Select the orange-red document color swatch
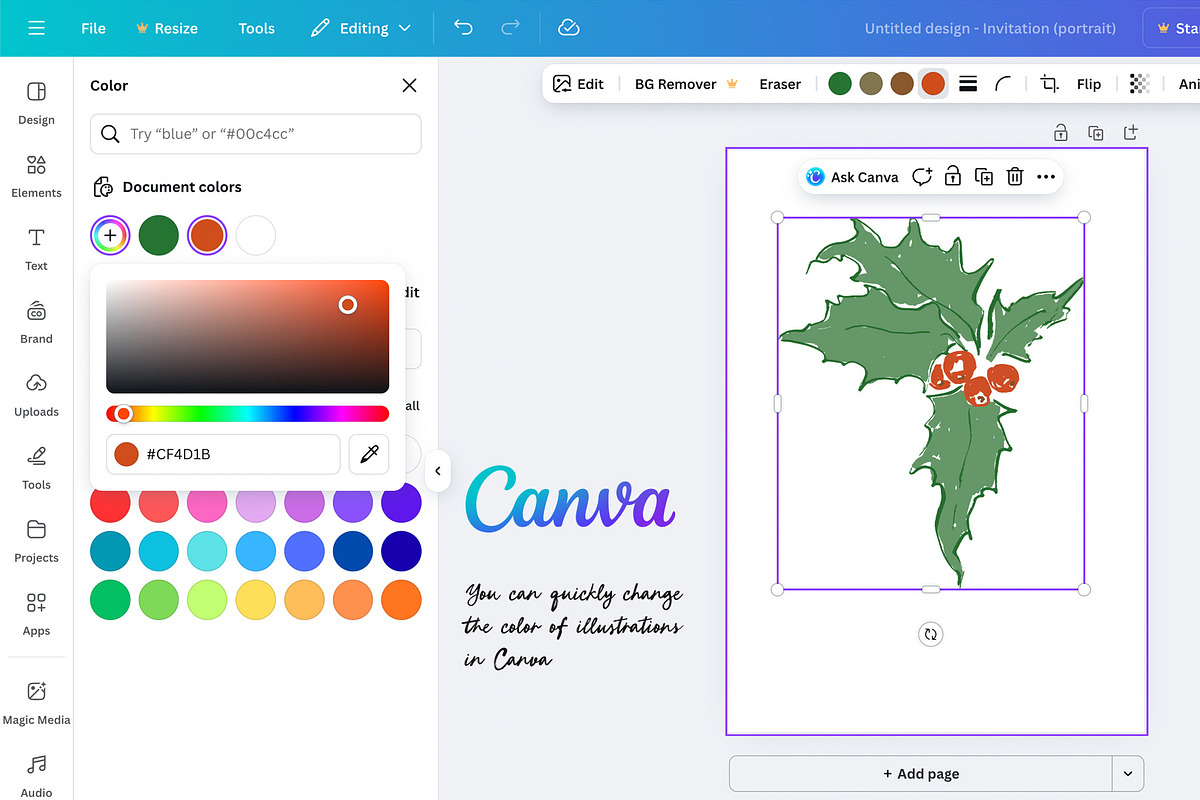Screen dimensions: 1200x800 click(207, 235)
